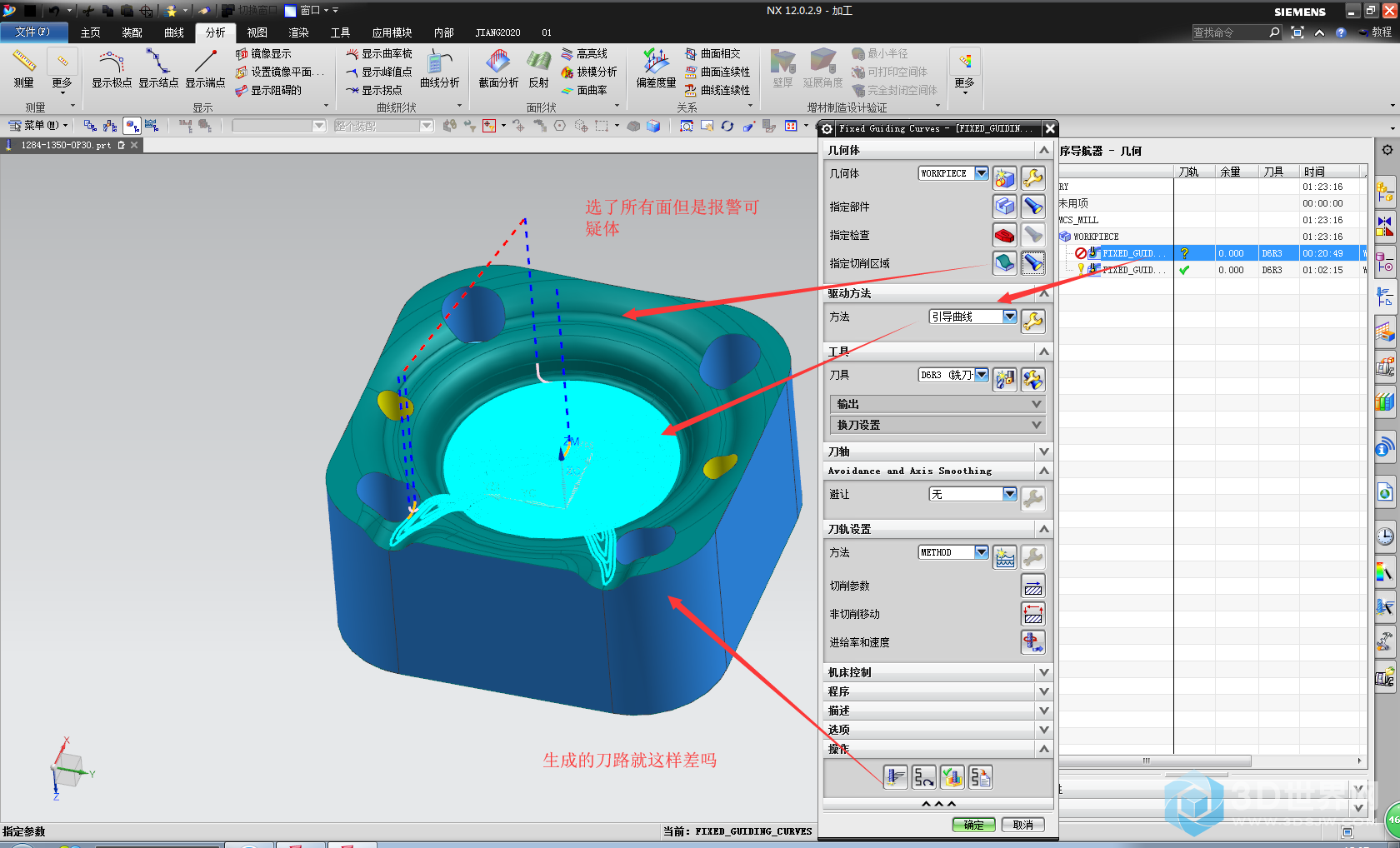The height and width of the screenshot is (848, 1400).
Task: Click the 时间 column header
Action: pyautogui.click(x=1332, y=172)
